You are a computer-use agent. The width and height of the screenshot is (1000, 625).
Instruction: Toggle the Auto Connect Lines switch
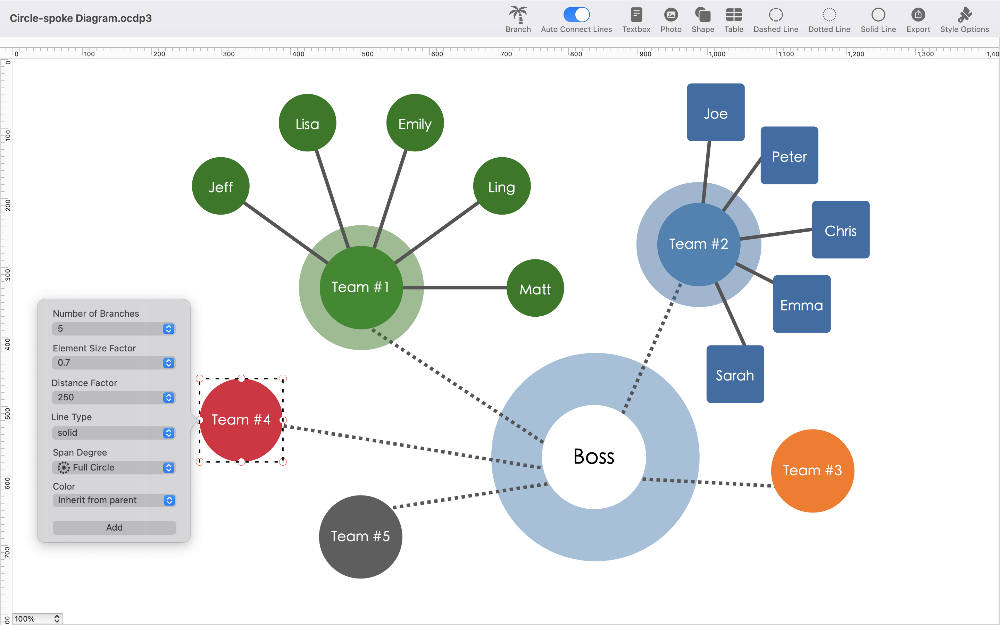[576, 14]
